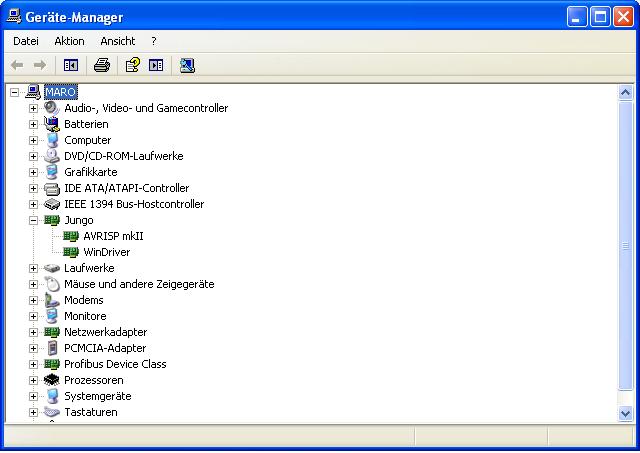
Task: Expand the Grafikkarte node
Action: [33, 172]
